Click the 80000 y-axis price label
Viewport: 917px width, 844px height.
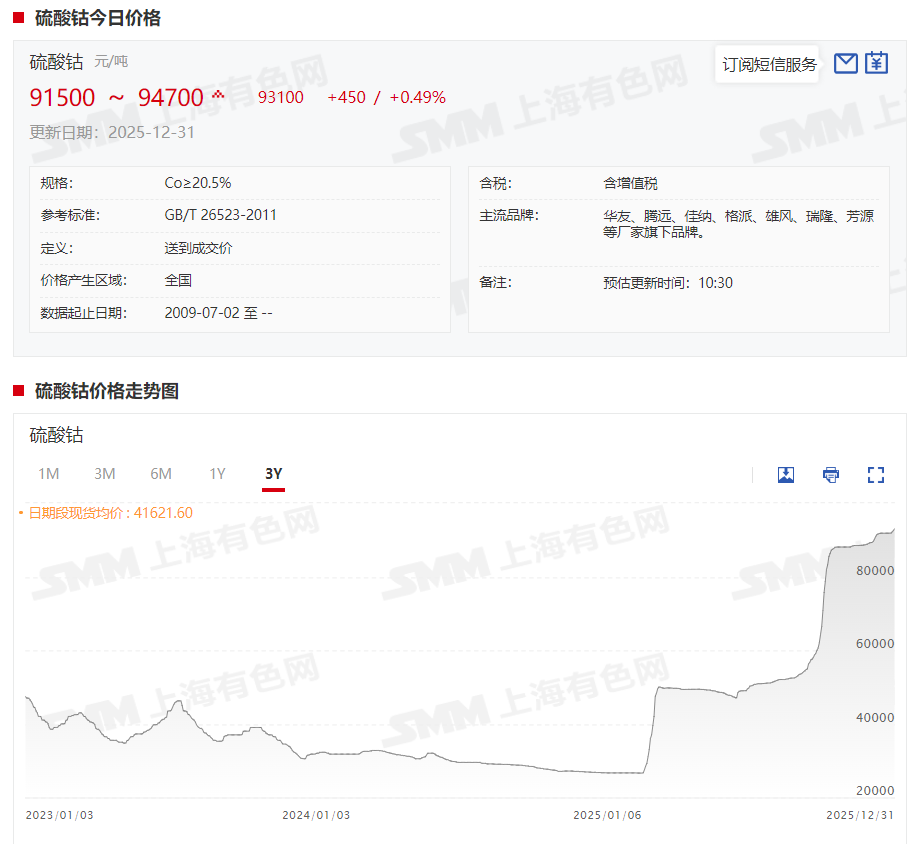[x=874, y=570]
